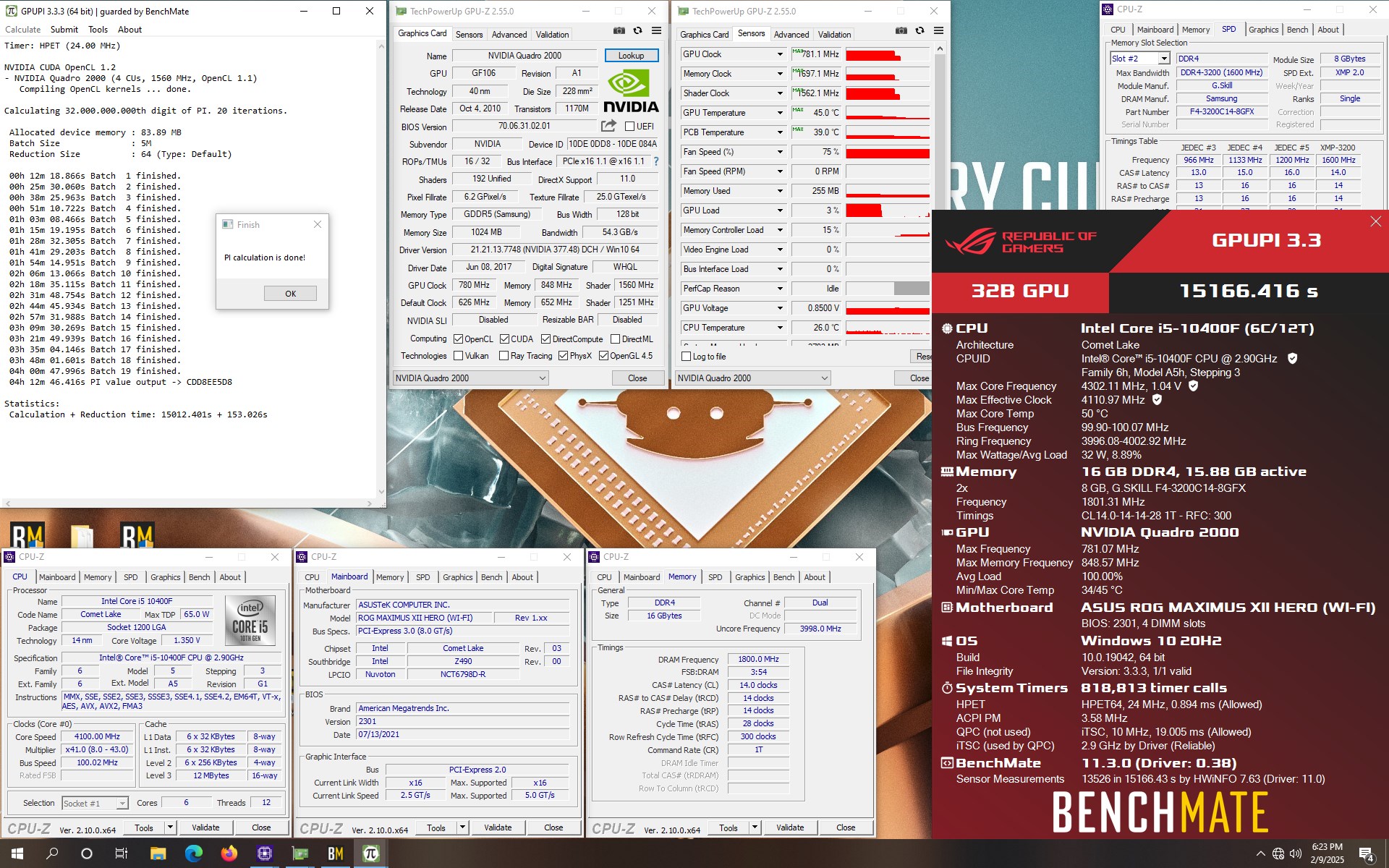Click the refresh icon in GPU-Z Graphics Card window

[637, 31]
